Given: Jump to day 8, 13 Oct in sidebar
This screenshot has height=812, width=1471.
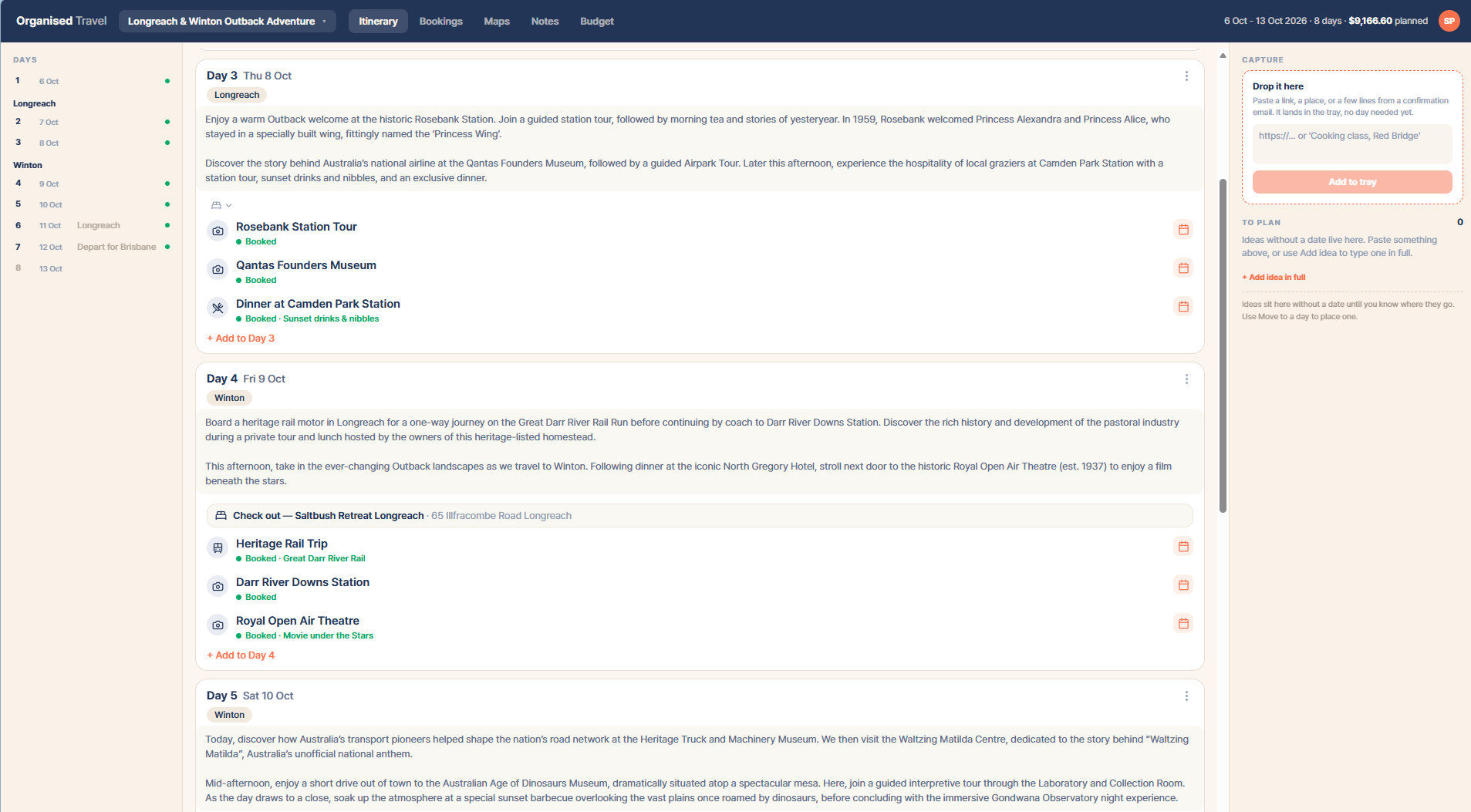Looking at the screenshot, I should click(x=91, y=268).
